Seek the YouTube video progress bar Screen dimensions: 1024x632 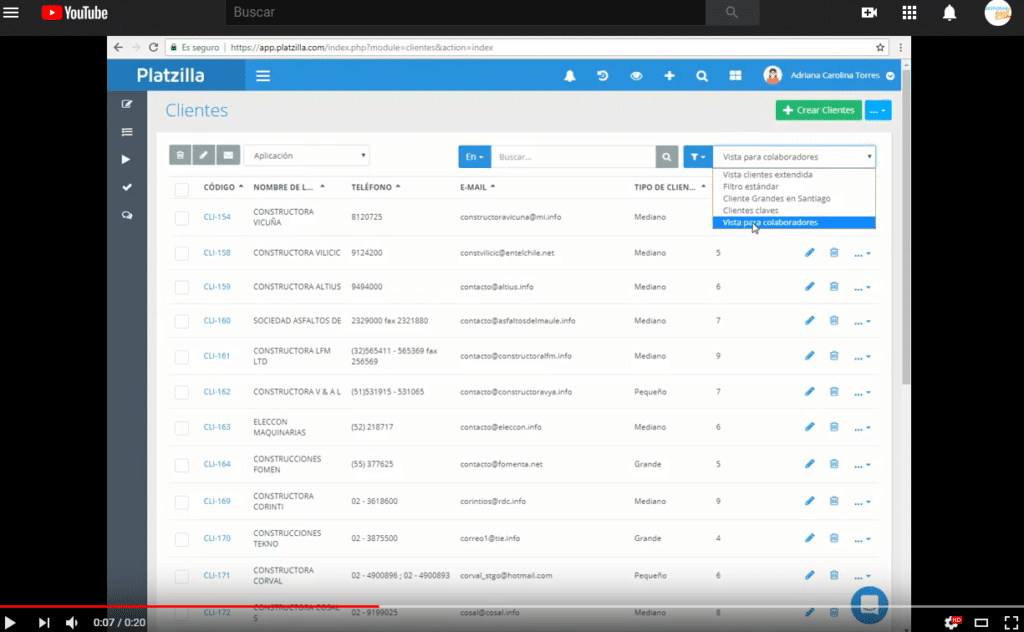[512, 607]
